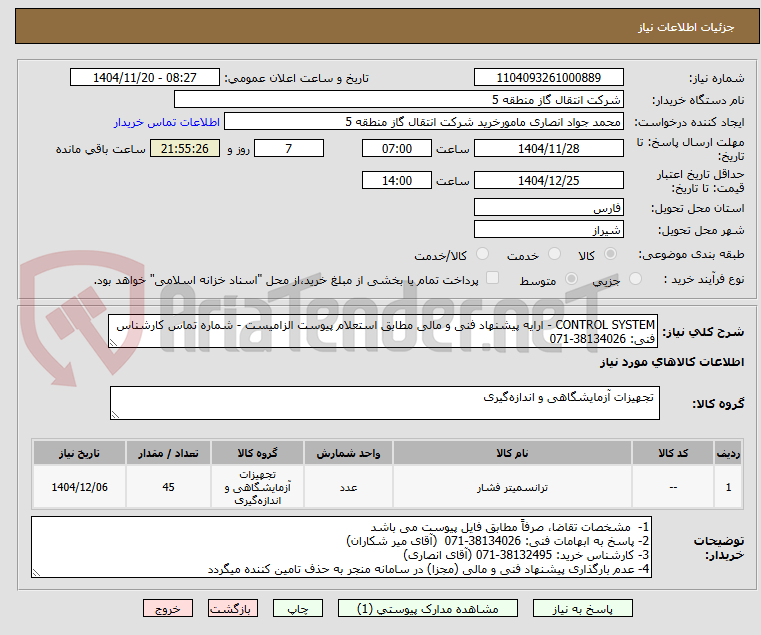Click the گروه کالا column header in table
The height and width of the screenshot is (635, 761).
pos(257,453)
